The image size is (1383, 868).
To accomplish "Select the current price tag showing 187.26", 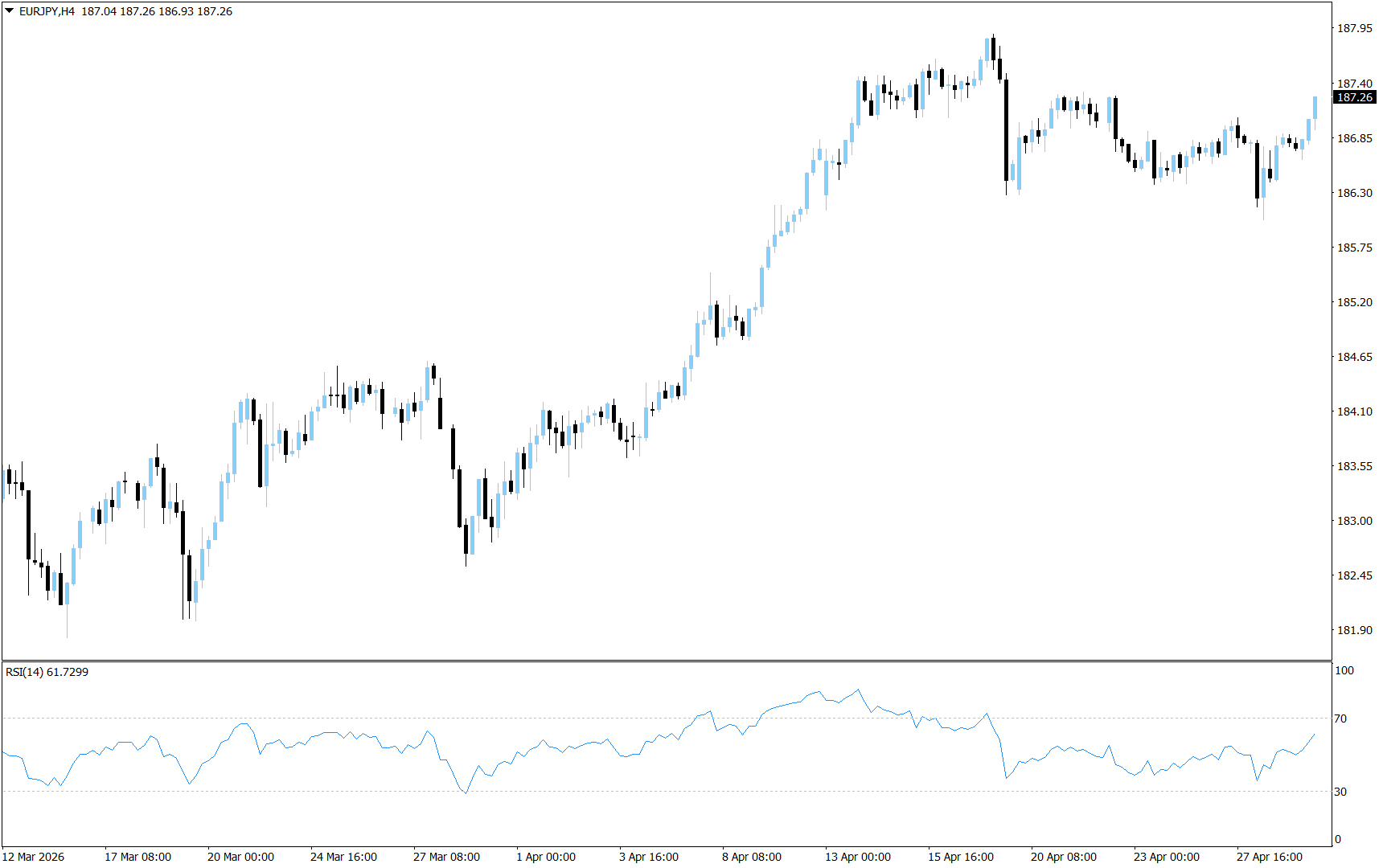I will pos(1354,98).
